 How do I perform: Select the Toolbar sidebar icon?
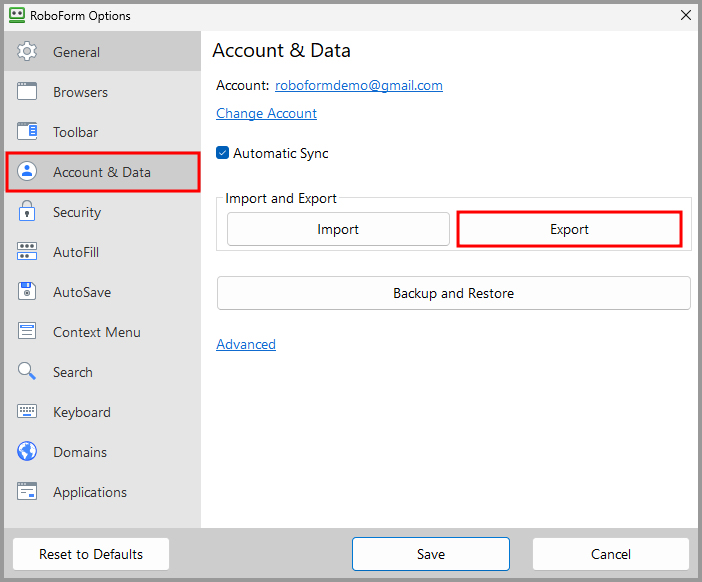(27, 132)
